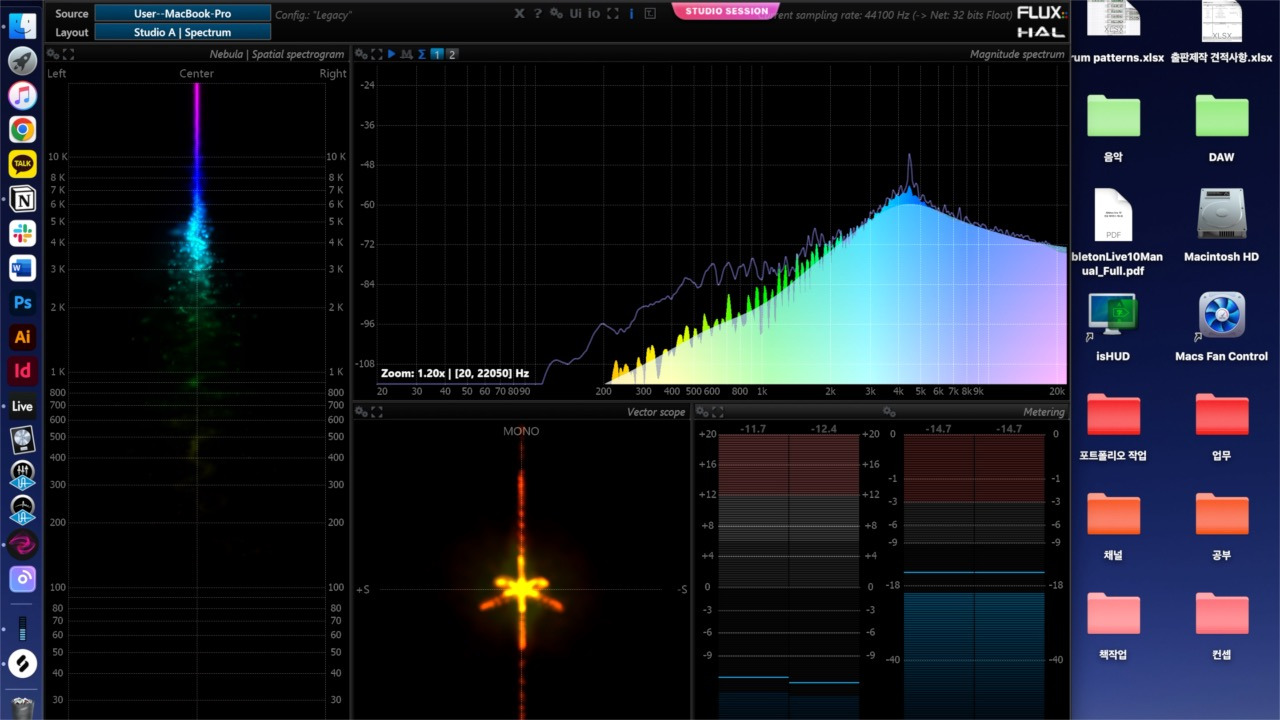The width and height of the screenshot is (1280, 720).
Task: Open Nebula spatial spectrogram panel settings gears
Action: tap(53, 54)
